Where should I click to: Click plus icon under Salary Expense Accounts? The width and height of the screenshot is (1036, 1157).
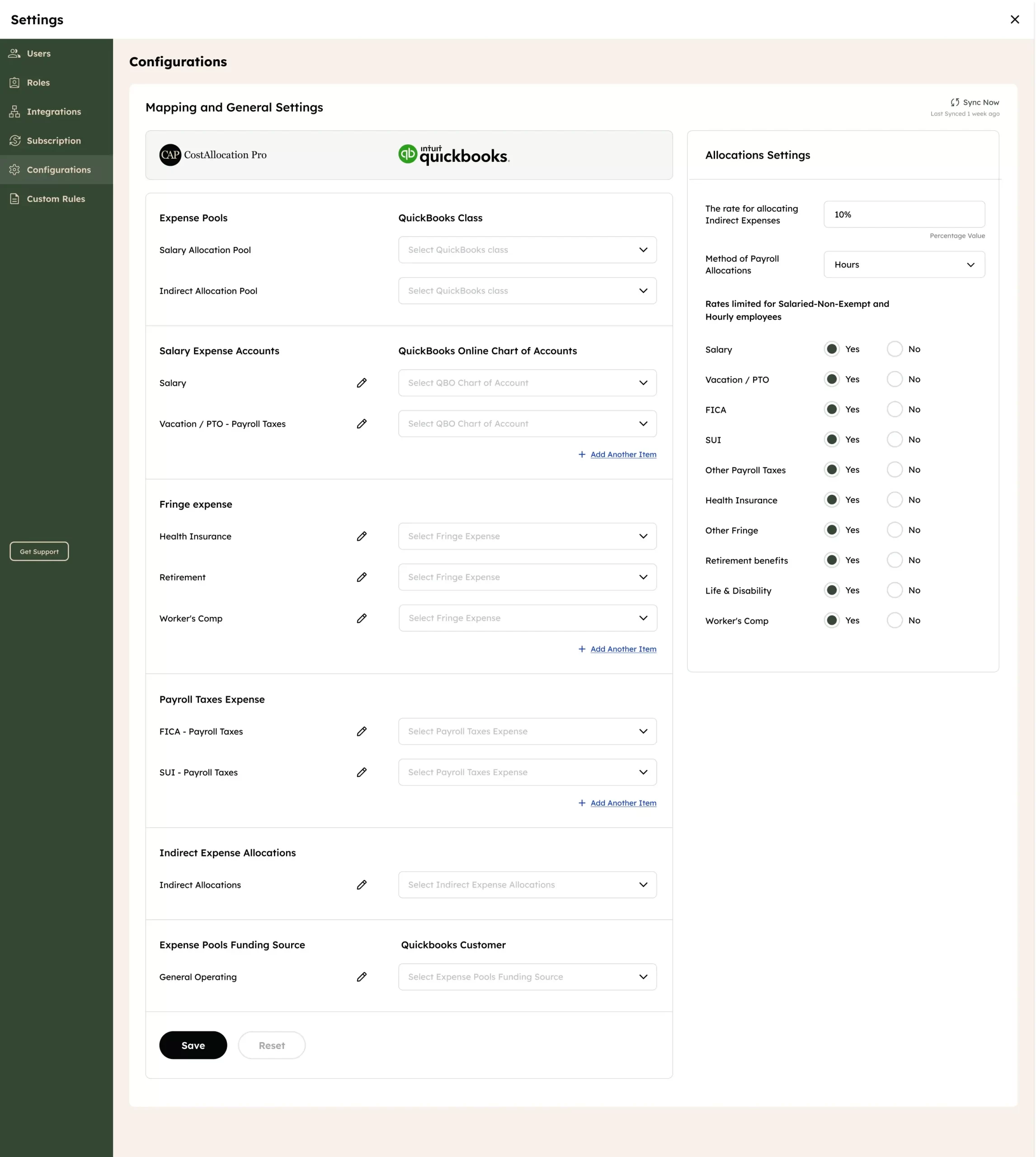point(582,454)
